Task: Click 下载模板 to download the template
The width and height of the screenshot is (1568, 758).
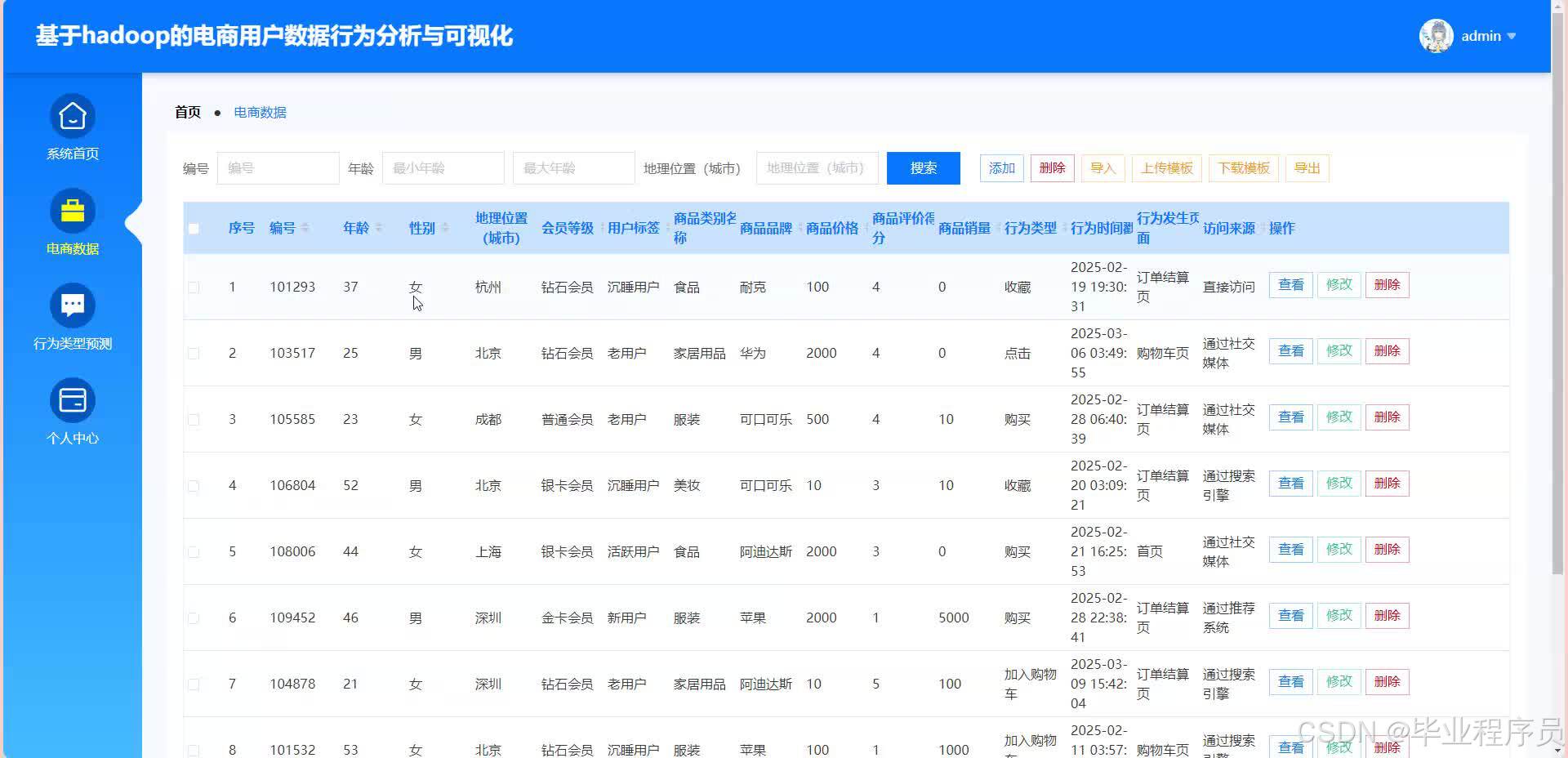Action: 1244,167
